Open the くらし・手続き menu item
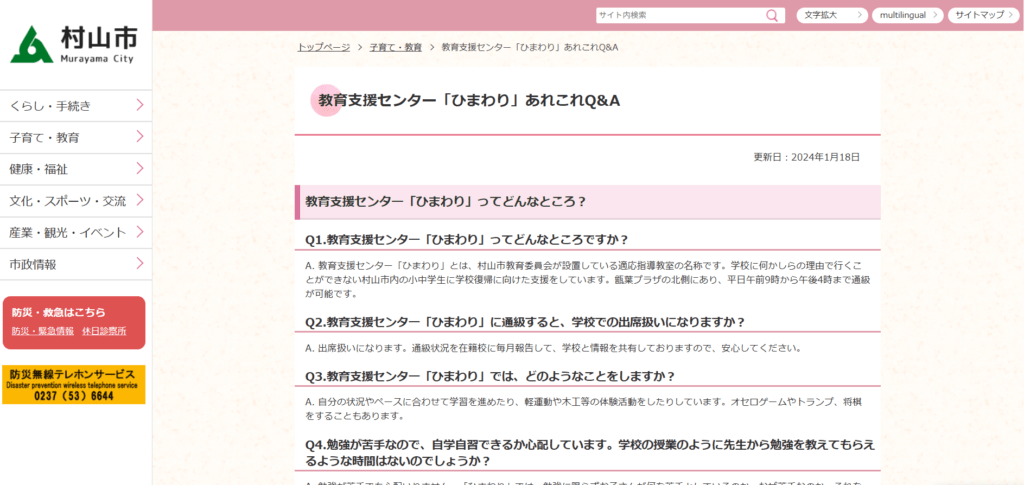Image resolution: width=1024 pixels, height=485 pixels. coord(76,106)
